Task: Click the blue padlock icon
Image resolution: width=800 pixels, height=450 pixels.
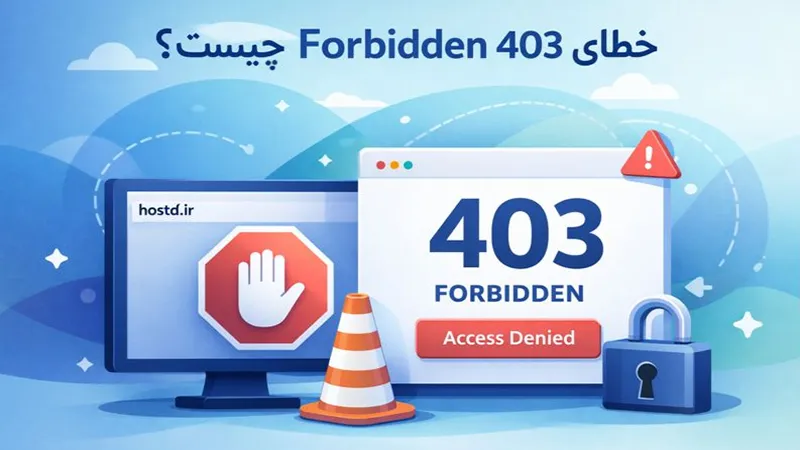Action: pos(657,355)
